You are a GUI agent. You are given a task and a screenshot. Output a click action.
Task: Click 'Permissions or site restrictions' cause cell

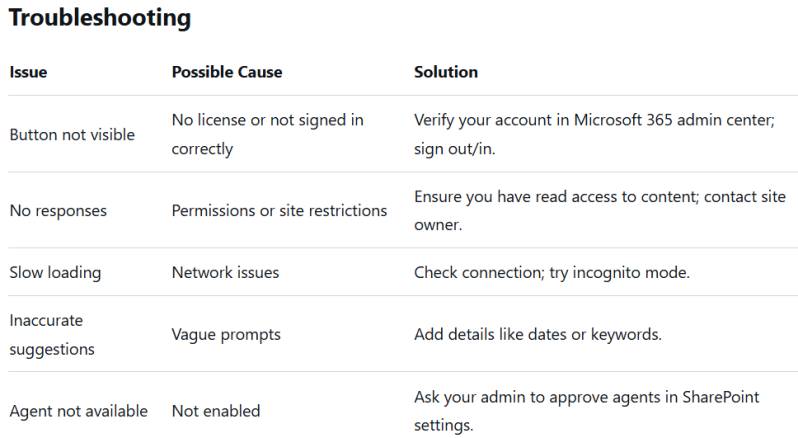[279, 210]
